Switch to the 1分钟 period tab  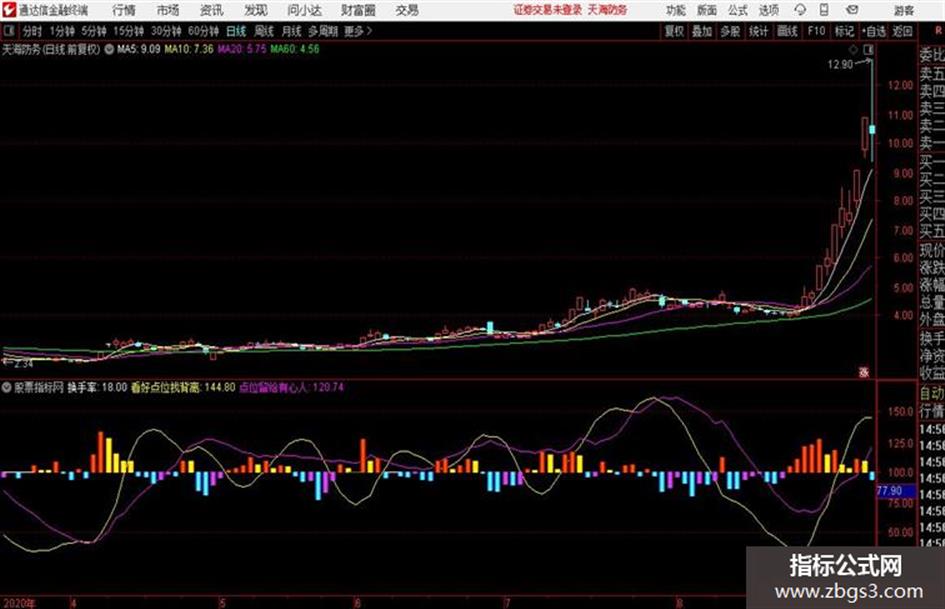tap(62, 31)
